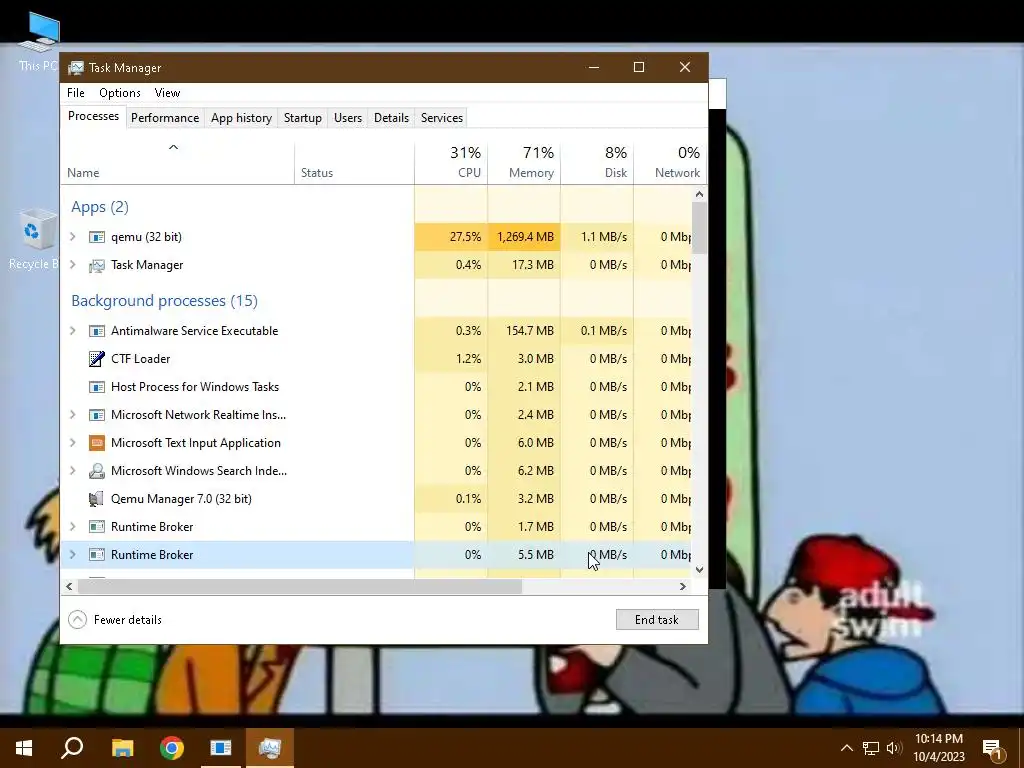
Task: Open the notification center icon
Action: coord(992,748)
